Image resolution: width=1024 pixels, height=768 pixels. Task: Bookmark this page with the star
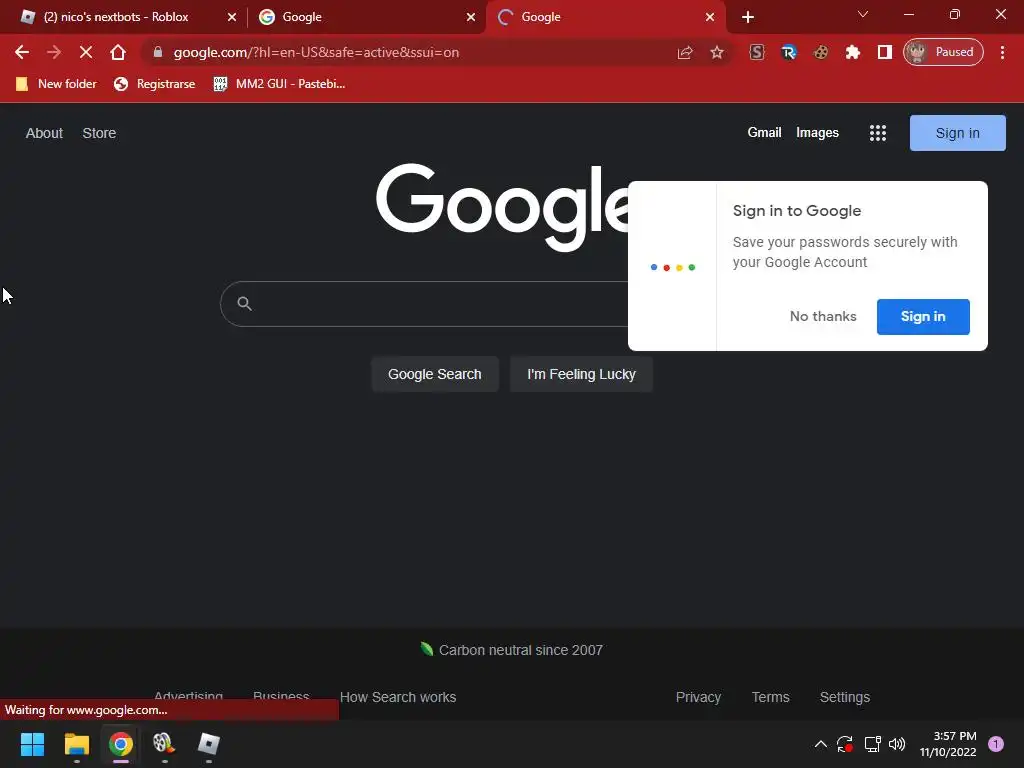(716, 52)
